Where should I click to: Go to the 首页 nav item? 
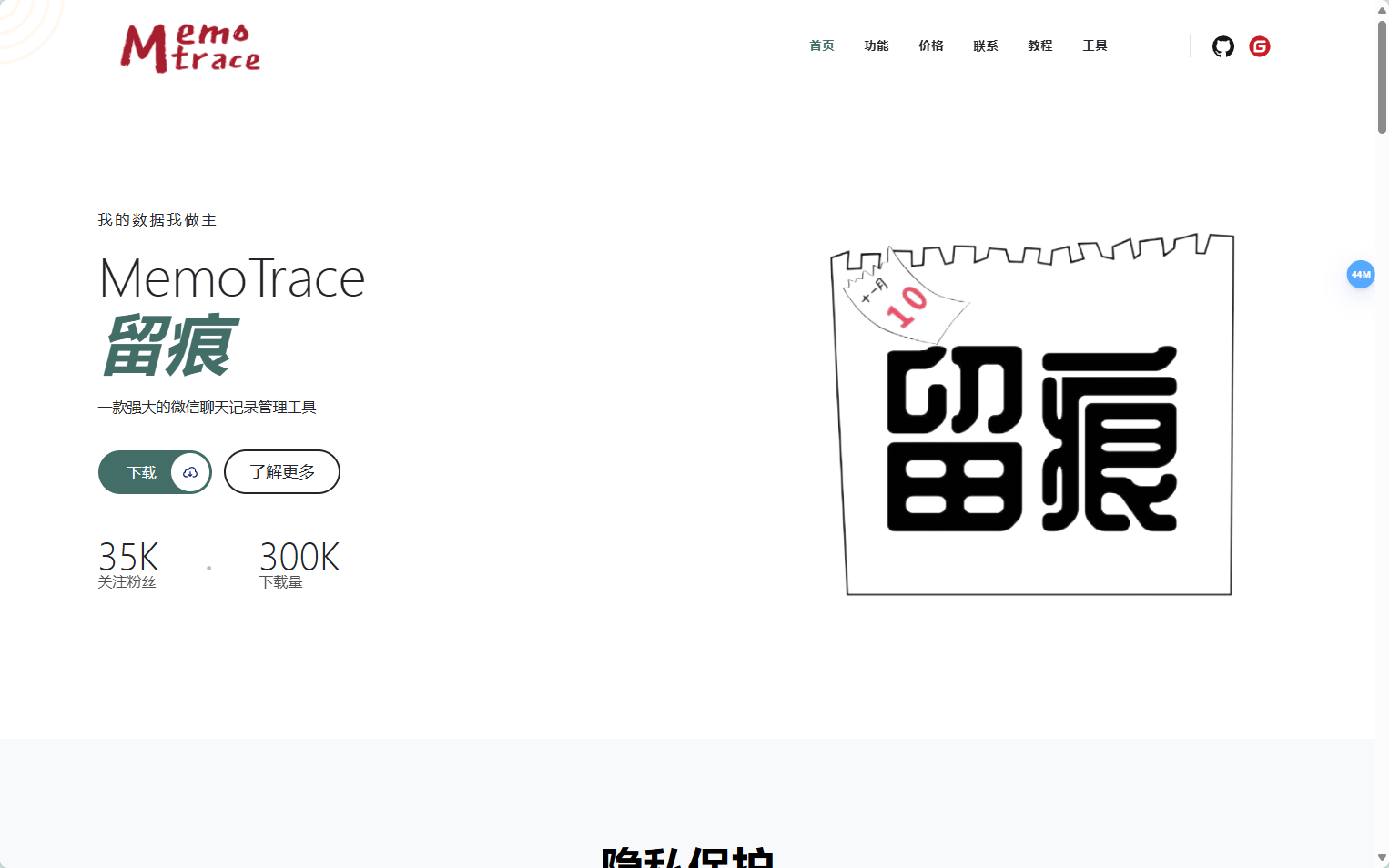pos(822,45)
